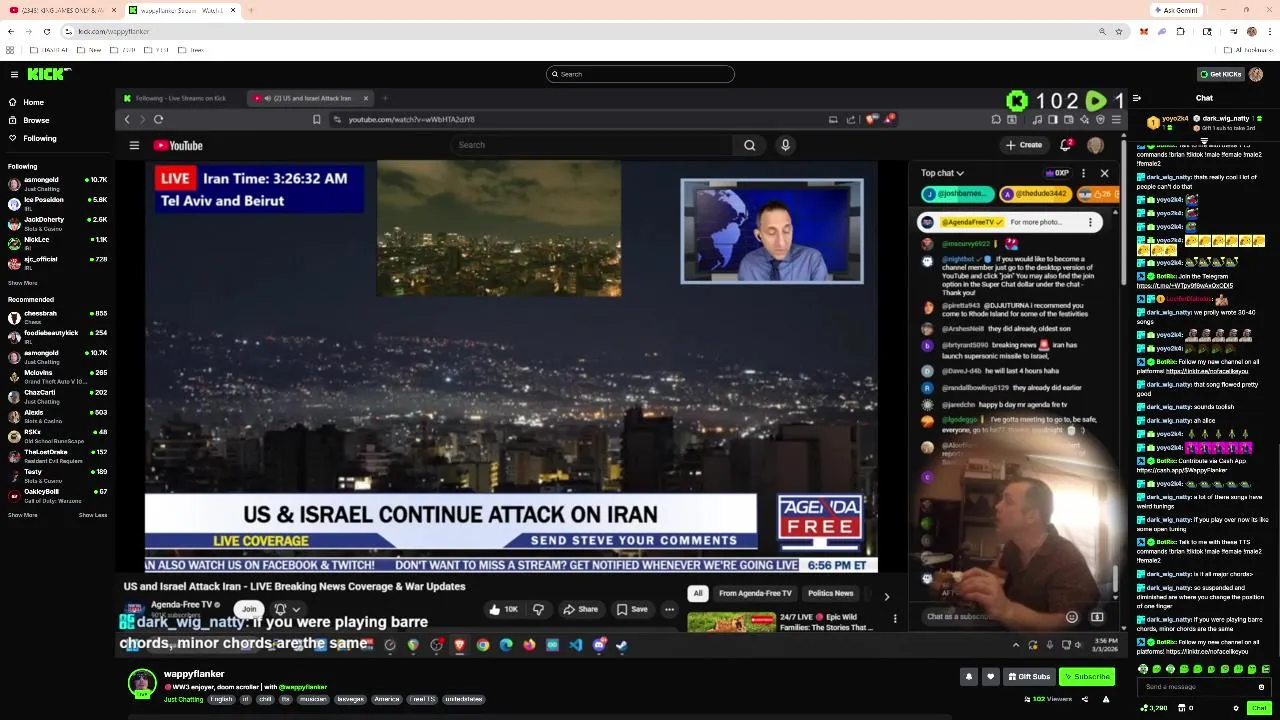Open foodiebeautykick recommended channel
Viewport: 1280px width, 720px height.
coord(57,336)
